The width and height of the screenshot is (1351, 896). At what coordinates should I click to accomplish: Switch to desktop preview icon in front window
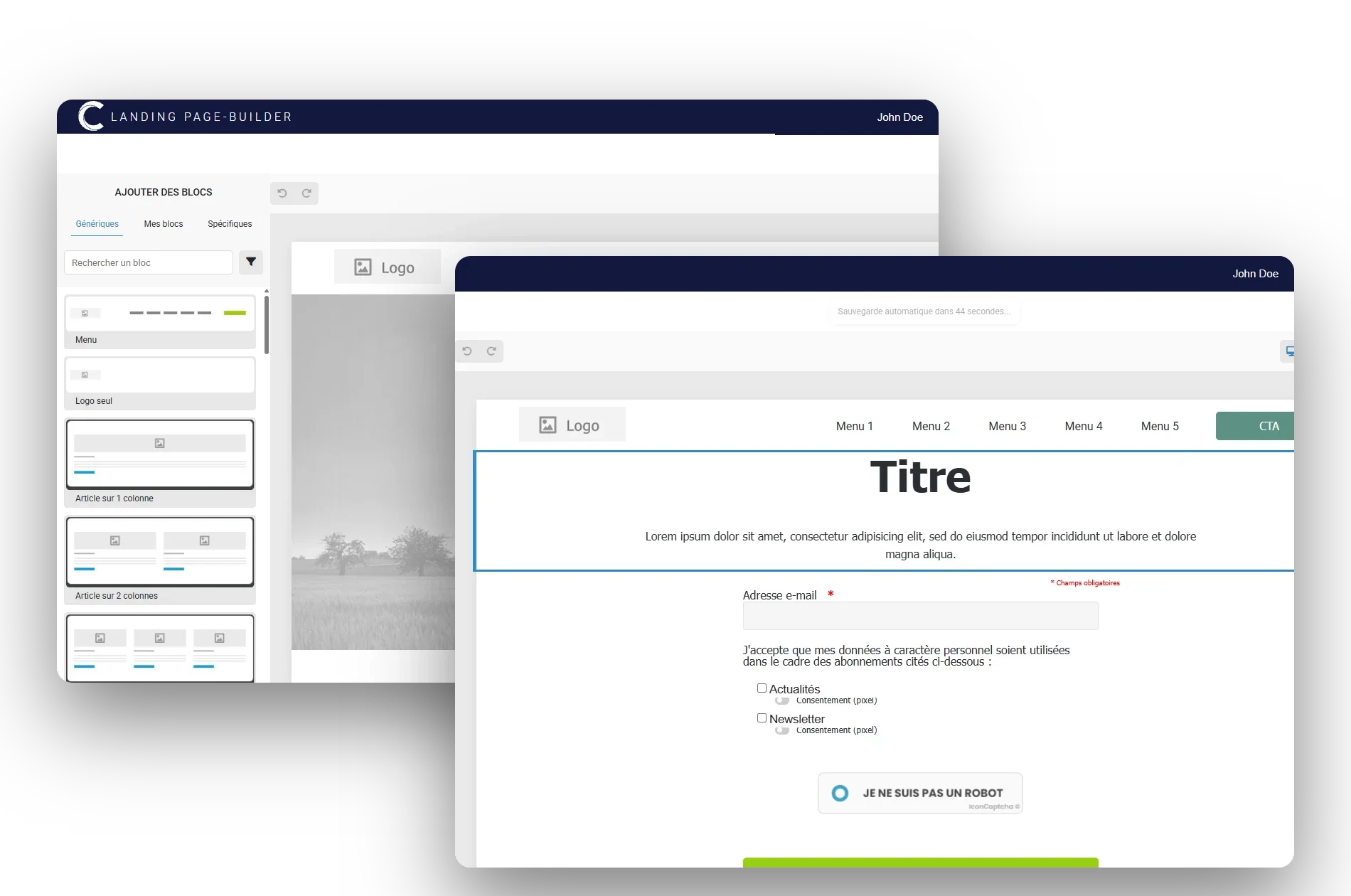(1288, 351)
